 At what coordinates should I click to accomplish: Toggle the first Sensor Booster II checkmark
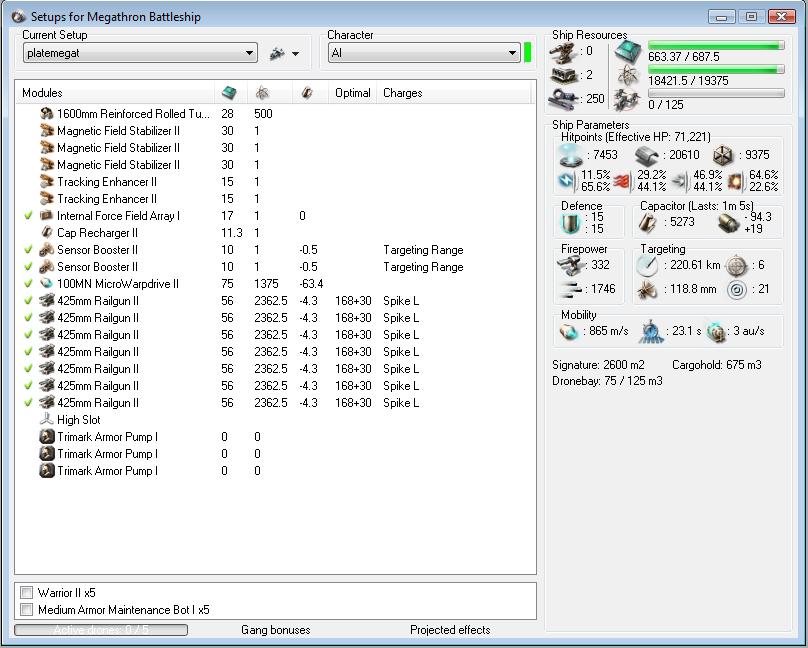tap(28, 249)
